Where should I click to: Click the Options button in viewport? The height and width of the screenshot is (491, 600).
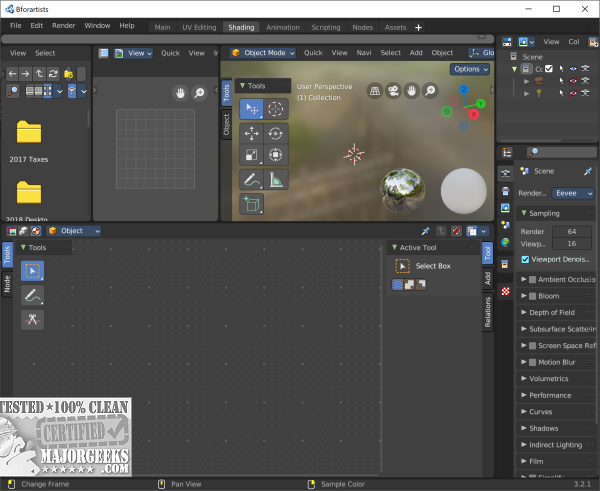pyautogui.click(x=470, y=69)
